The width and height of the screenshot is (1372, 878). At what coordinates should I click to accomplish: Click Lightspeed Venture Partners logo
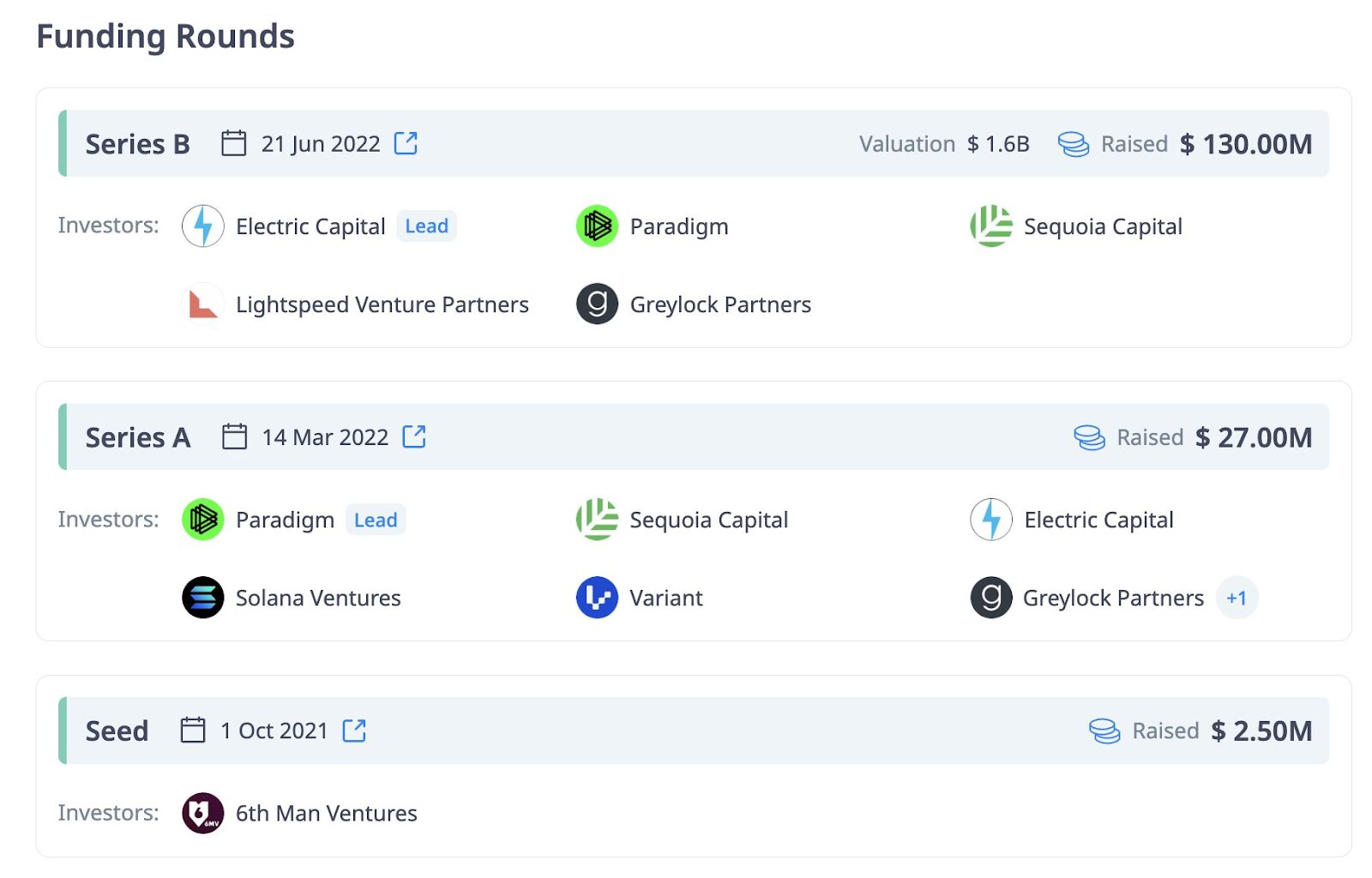pyautogui.click(x=203, y=304)
